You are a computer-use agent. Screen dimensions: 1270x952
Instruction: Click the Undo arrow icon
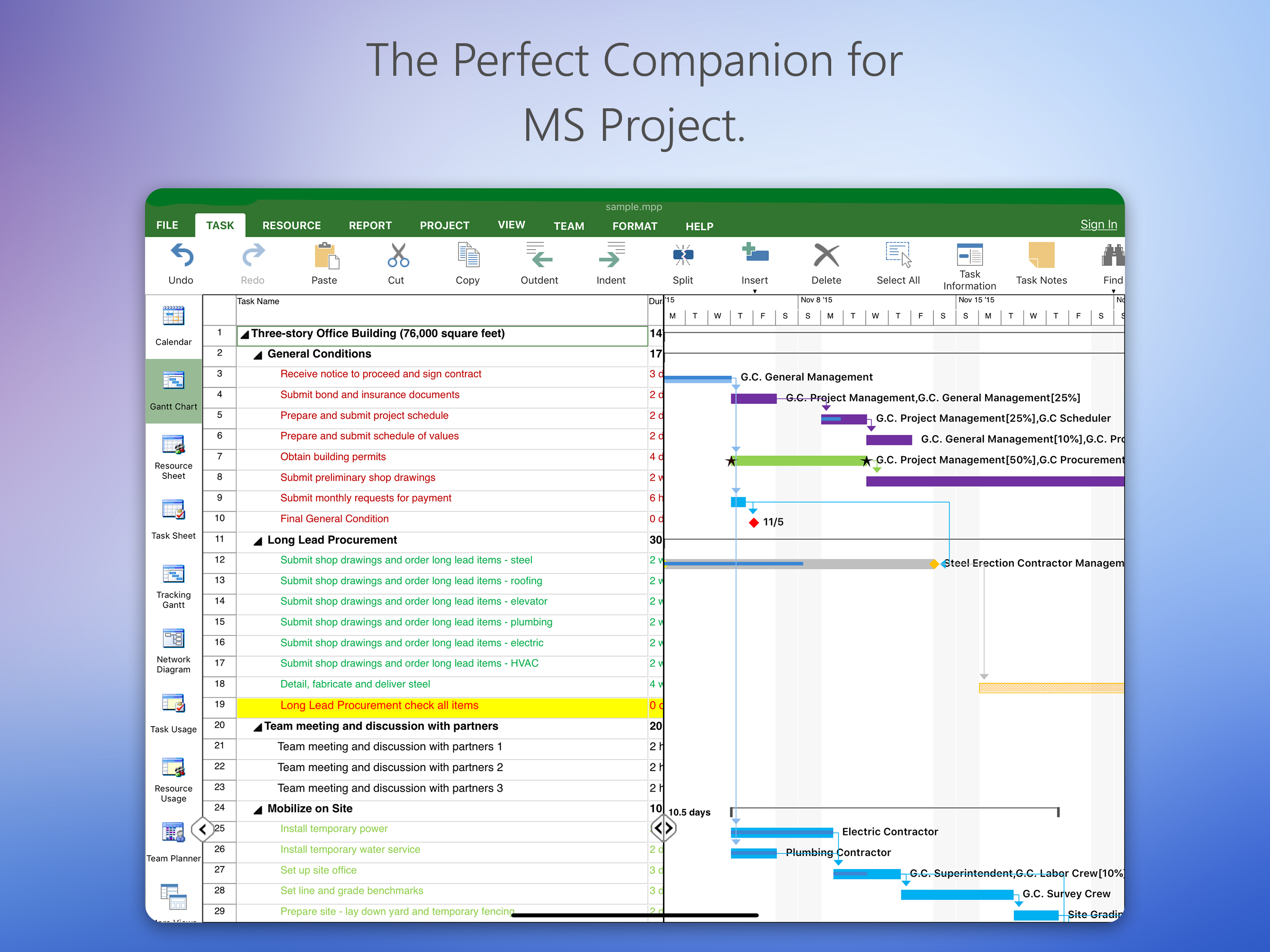point(181,256)
